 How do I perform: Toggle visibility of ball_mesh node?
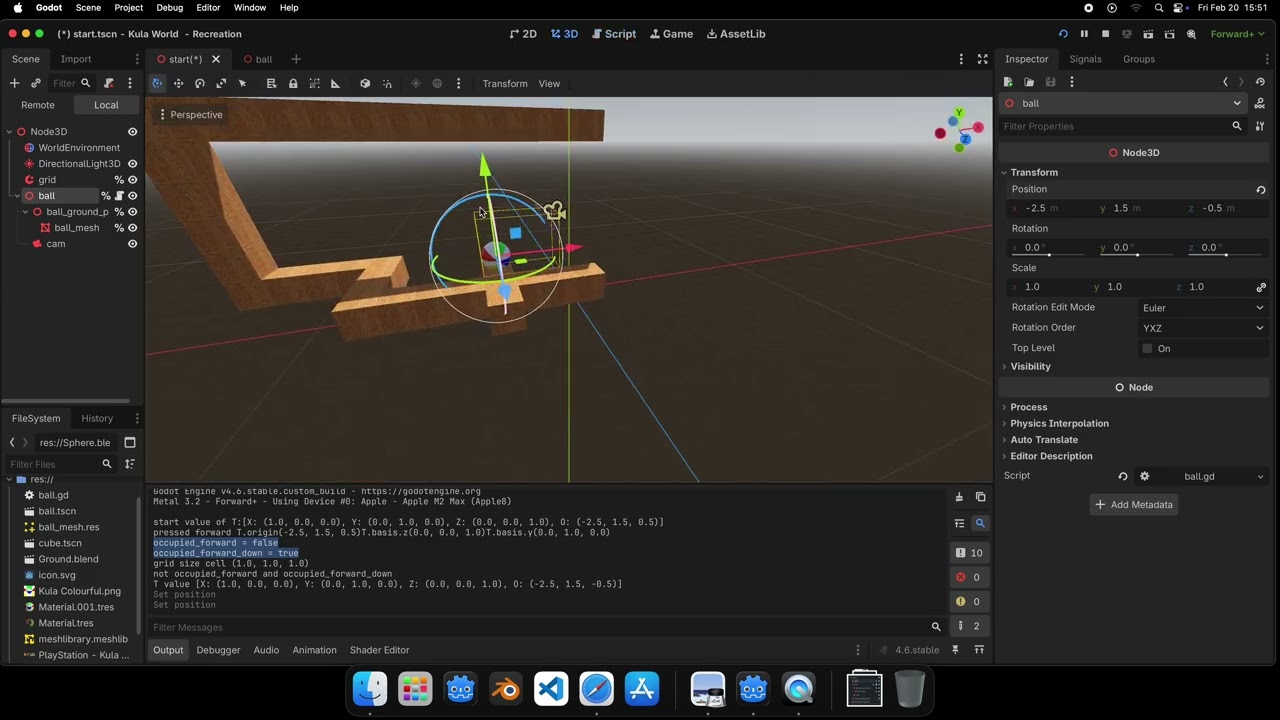pos(132,228)
